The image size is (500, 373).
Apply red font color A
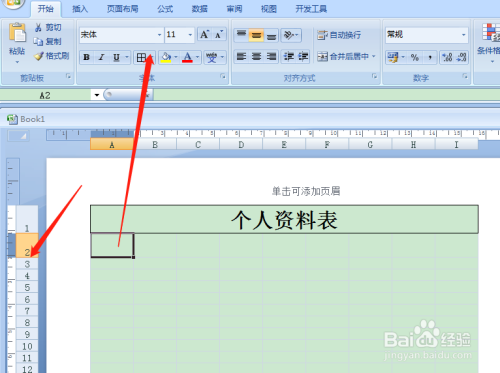[x=187, y=57]
